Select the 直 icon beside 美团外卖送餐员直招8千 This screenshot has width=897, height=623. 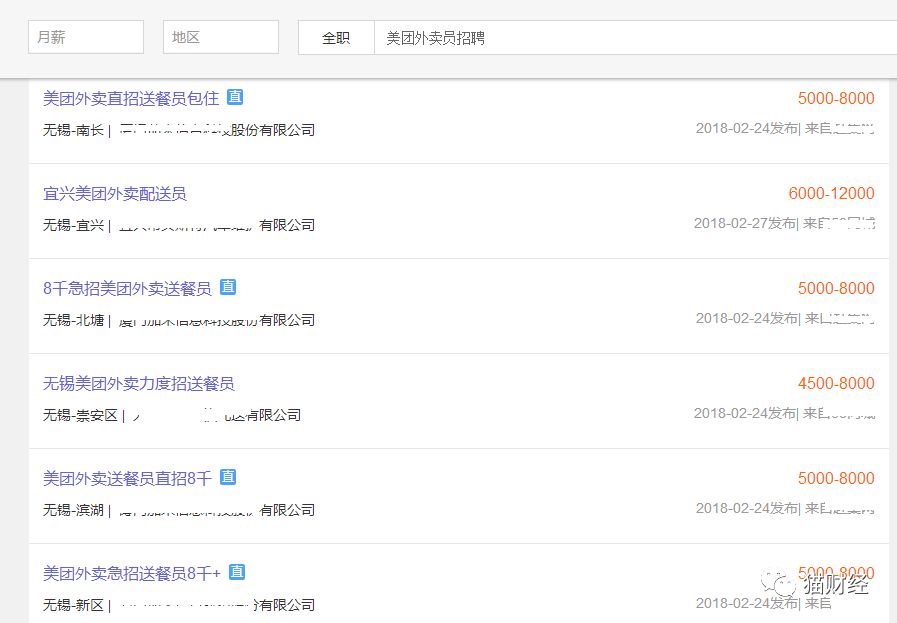coord(228,477)
